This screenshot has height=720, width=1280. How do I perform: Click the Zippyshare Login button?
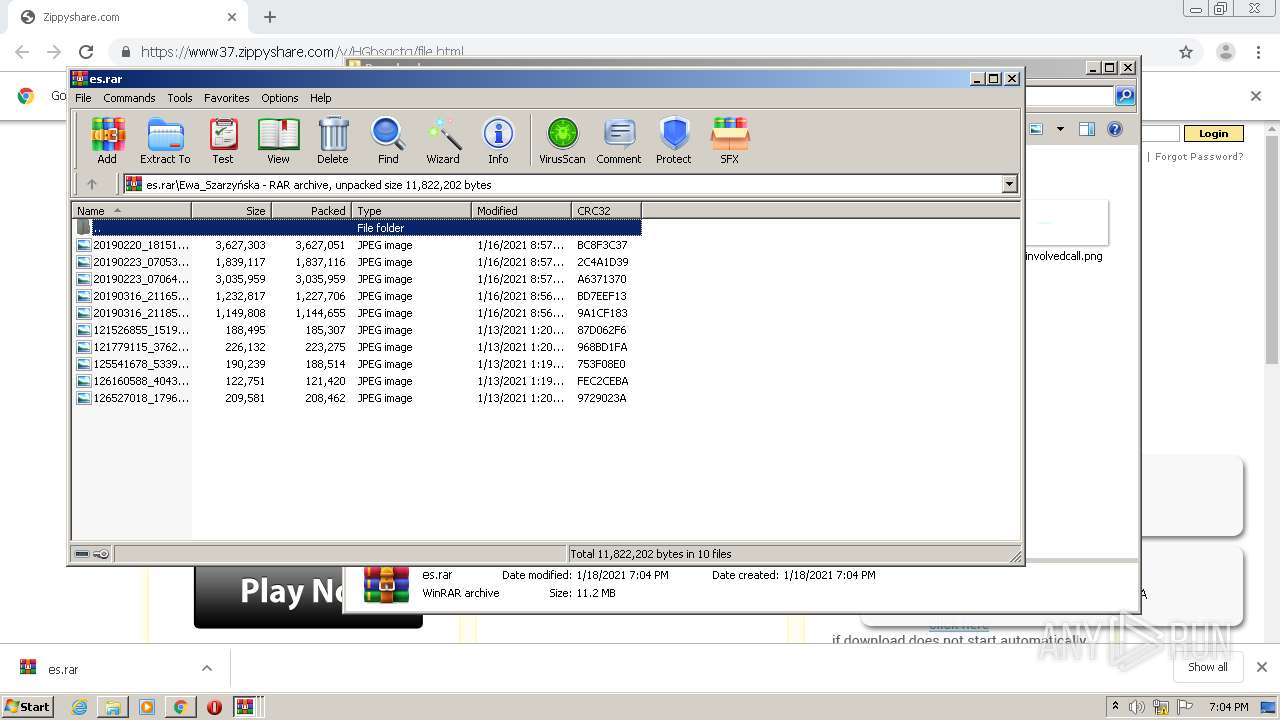[1213, 133]
